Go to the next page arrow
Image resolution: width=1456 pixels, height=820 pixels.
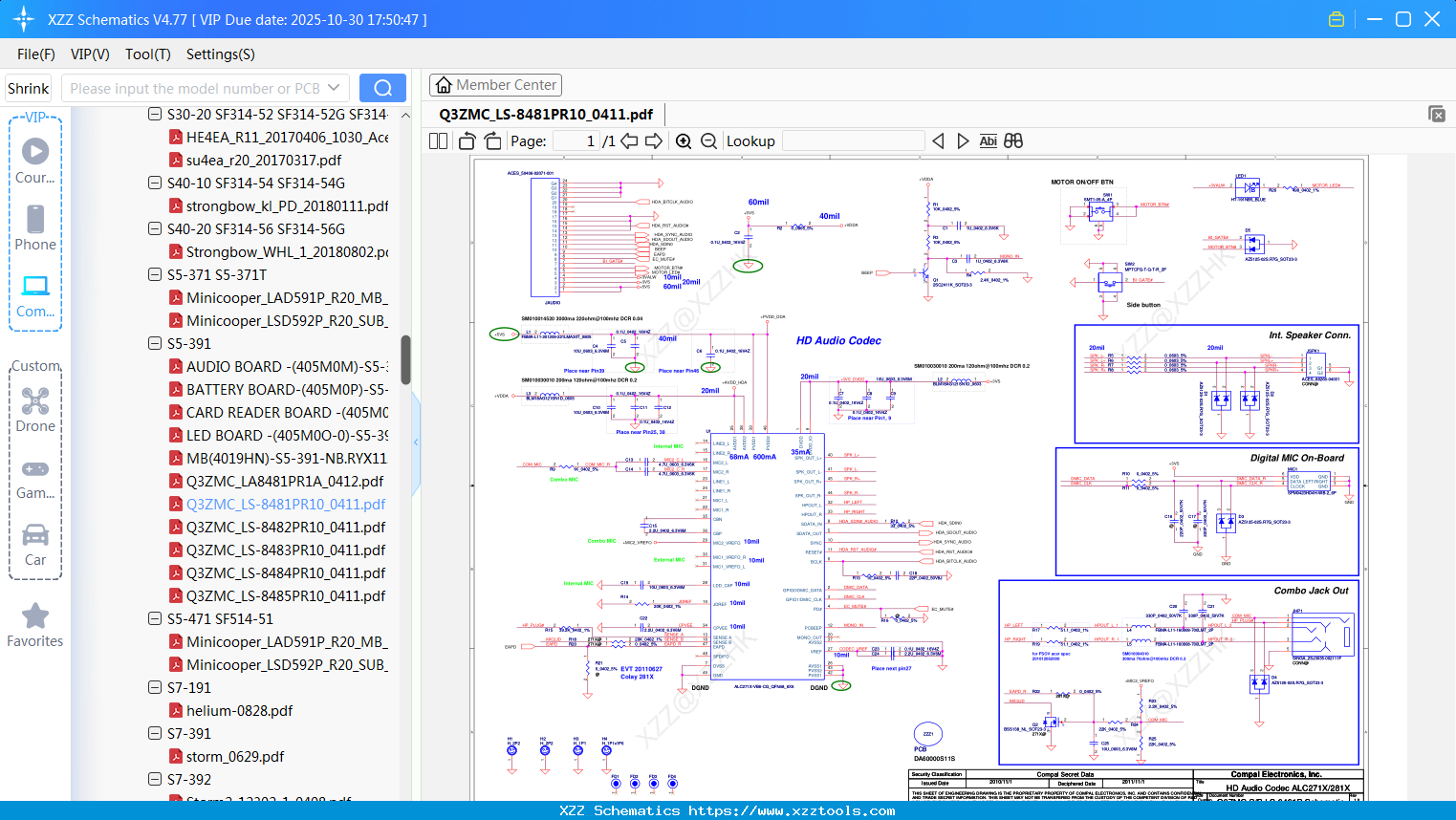[x=654, y=141]
